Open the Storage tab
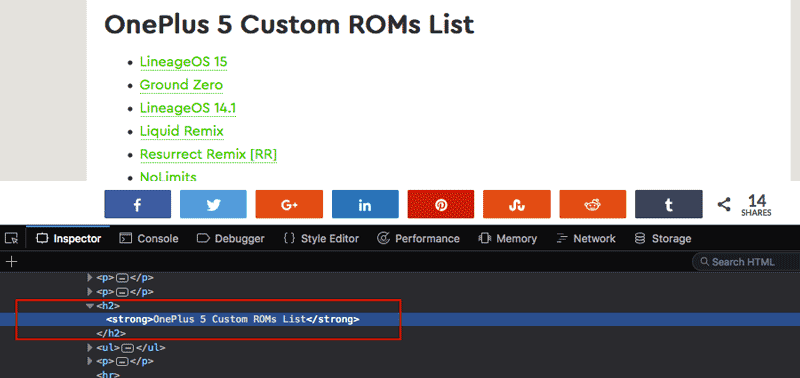 pyautogui.click(x=663, y=238)
